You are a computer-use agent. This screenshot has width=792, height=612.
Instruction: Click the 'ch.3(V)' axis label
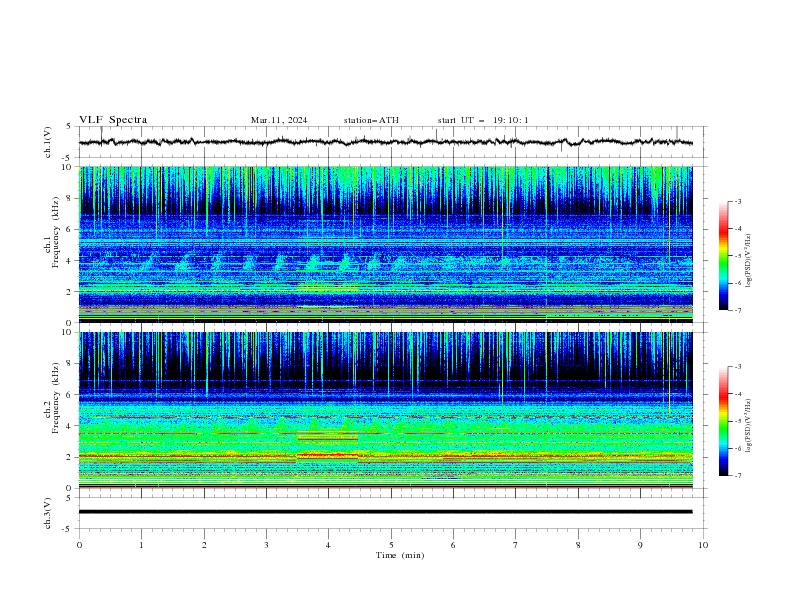[x=48, y=513]
